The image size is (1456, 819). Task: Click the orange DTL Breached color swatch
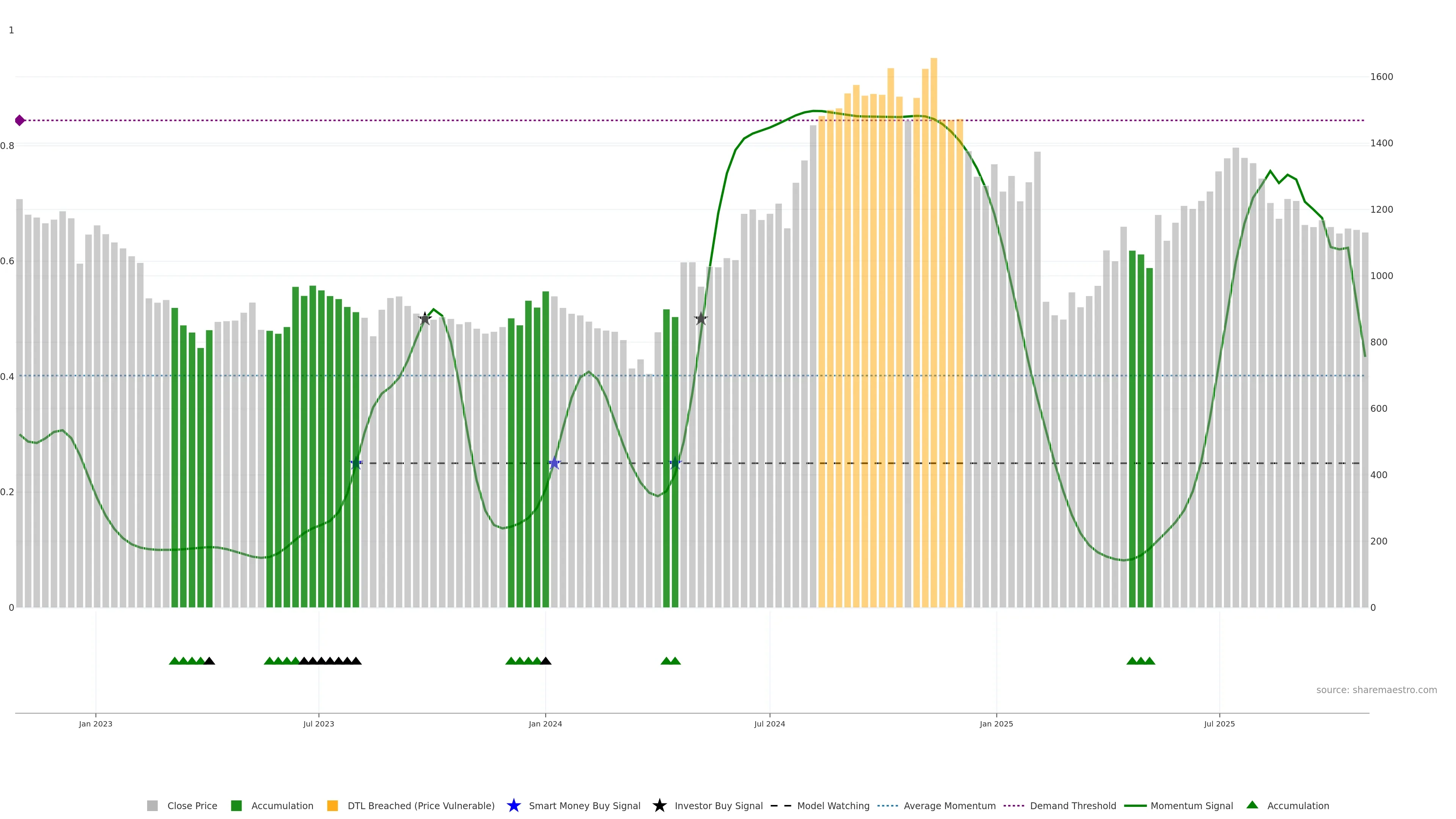pos(333,806)
